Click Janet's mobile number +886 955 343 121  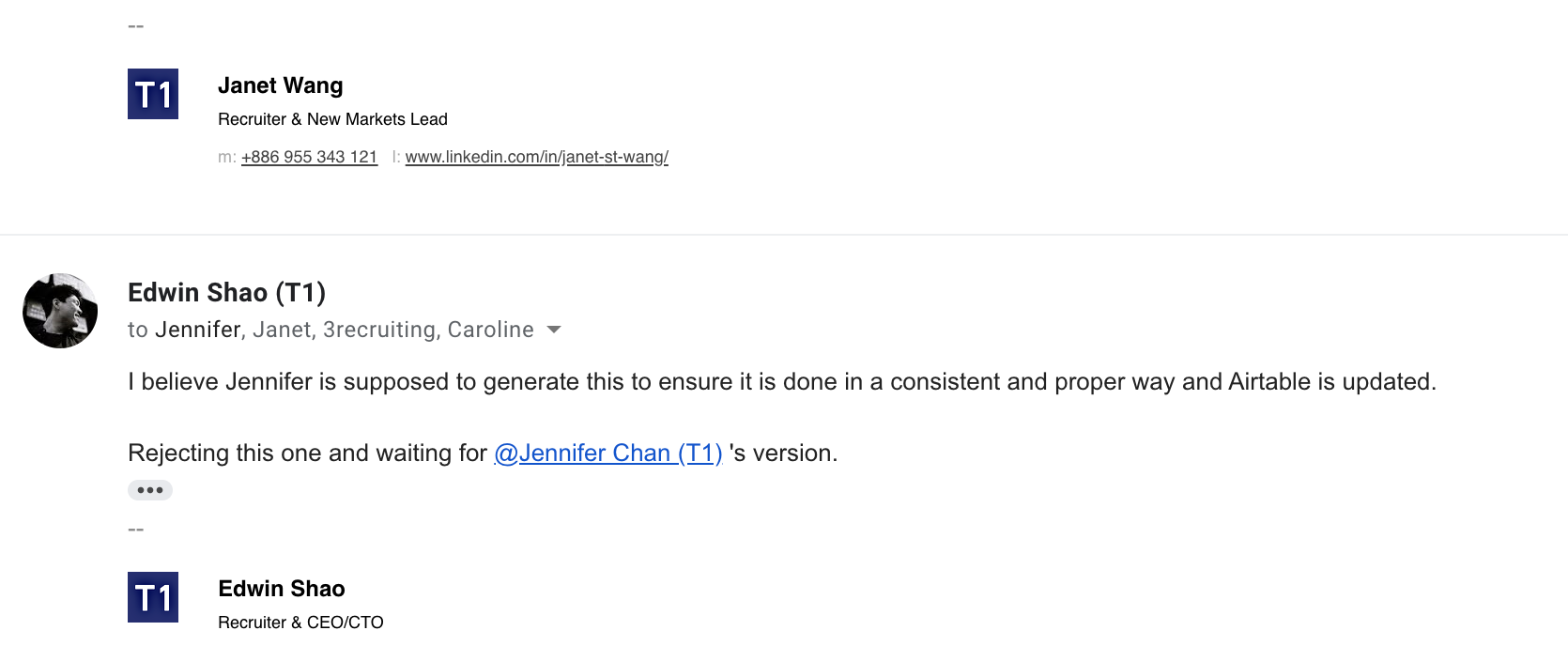coord(309,157)
